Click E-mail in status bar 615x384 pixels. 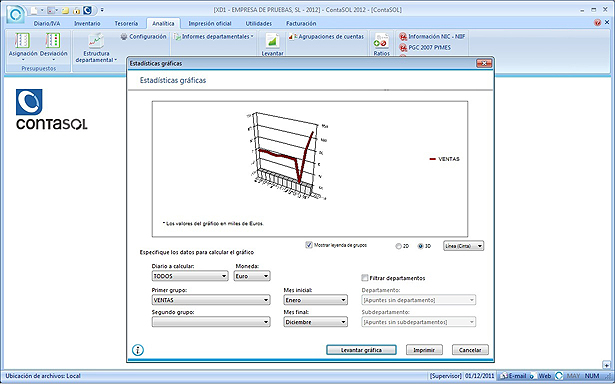(x=514, y=376)
